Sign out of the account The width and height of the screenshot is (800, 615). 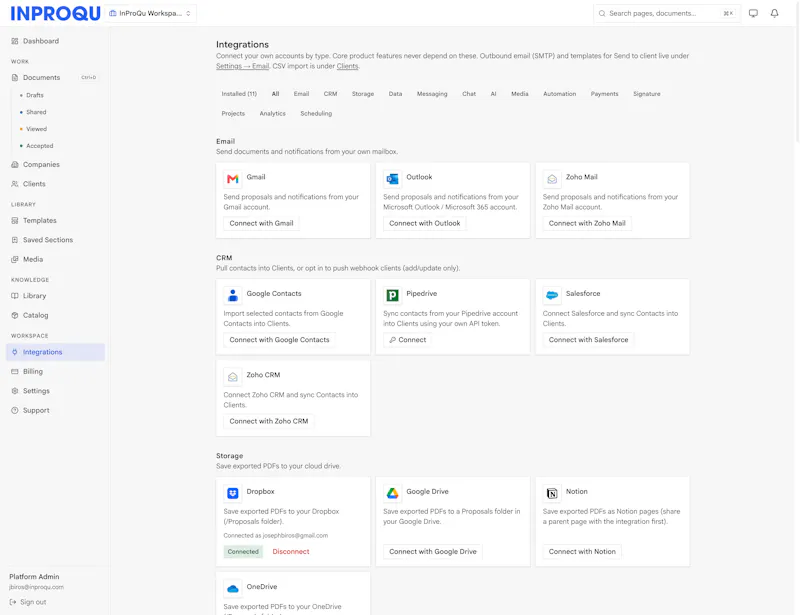tap(28, 602)
